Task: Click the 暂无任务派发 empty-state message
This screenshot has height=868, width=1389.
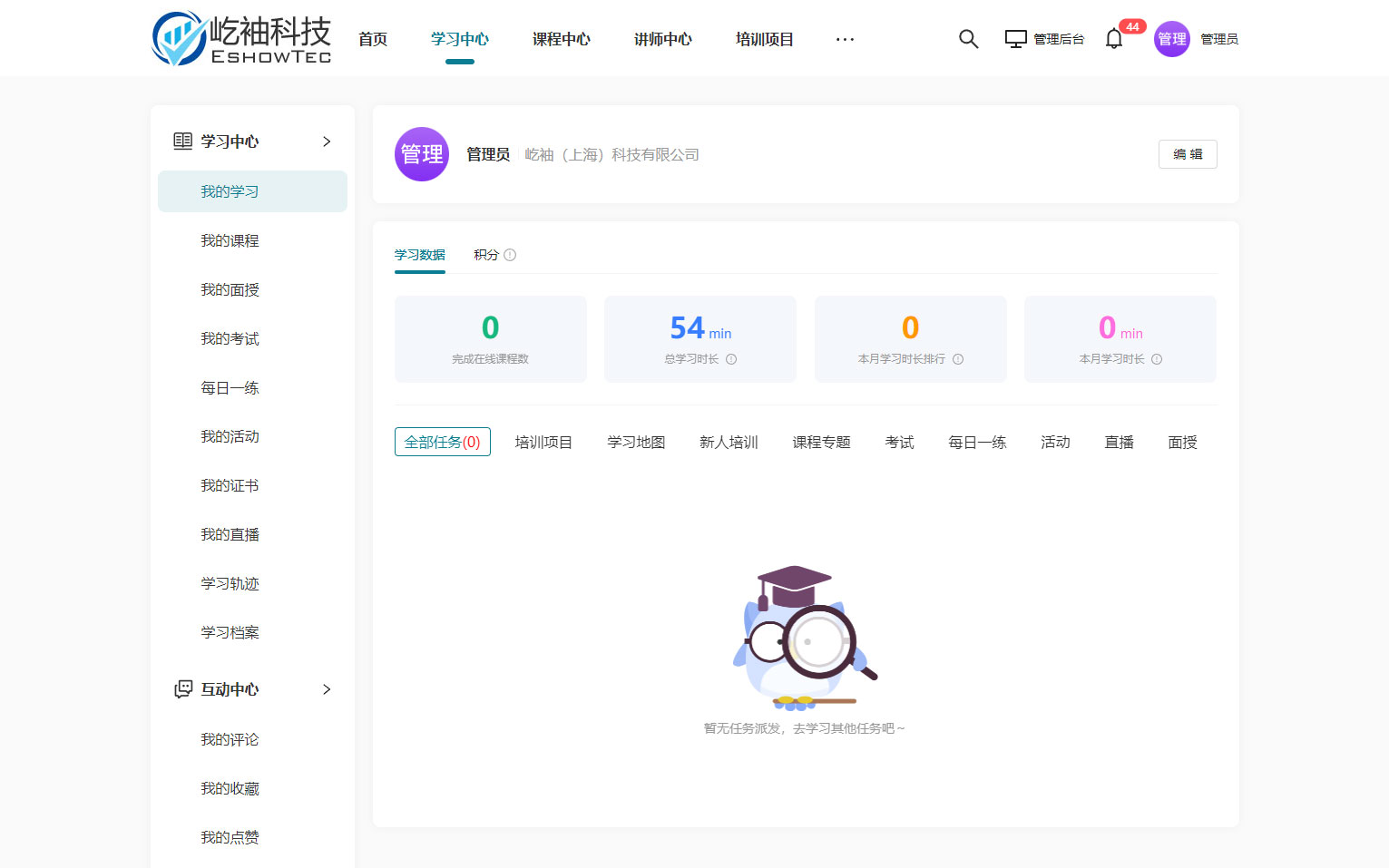Action: pyautogui.click(x=804, y=728)
